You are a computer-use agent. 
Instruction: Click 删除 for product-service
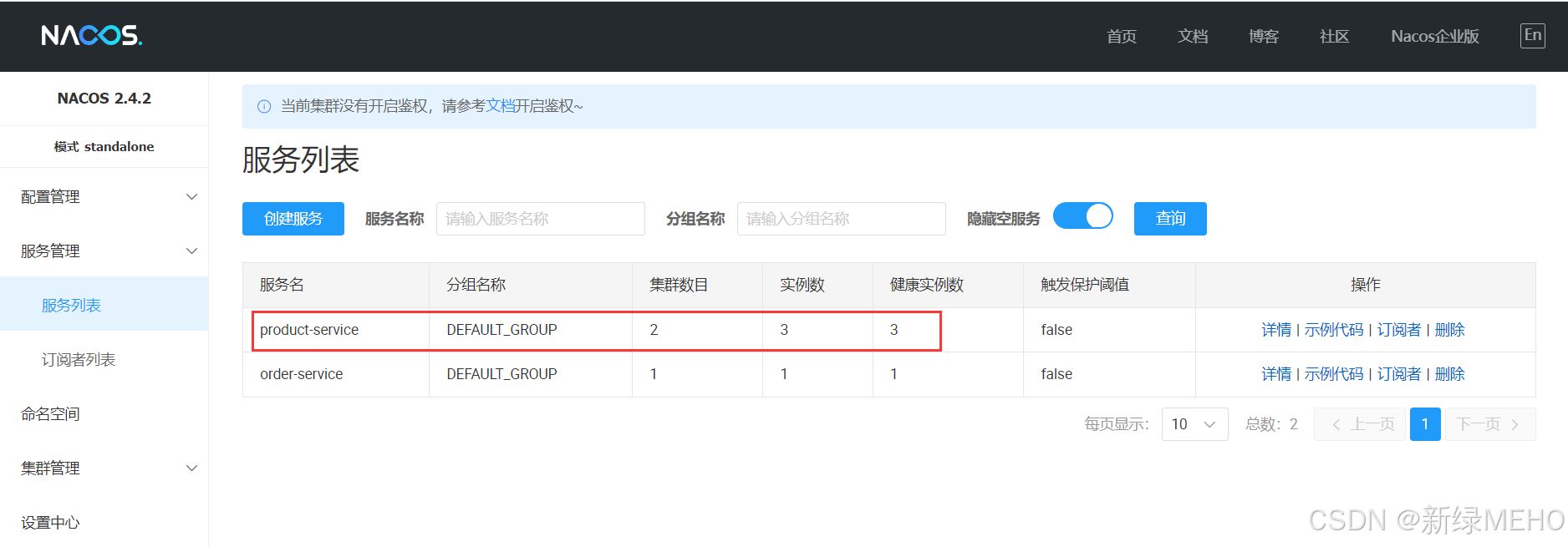pyautogui.click(x=1449, y=330)
